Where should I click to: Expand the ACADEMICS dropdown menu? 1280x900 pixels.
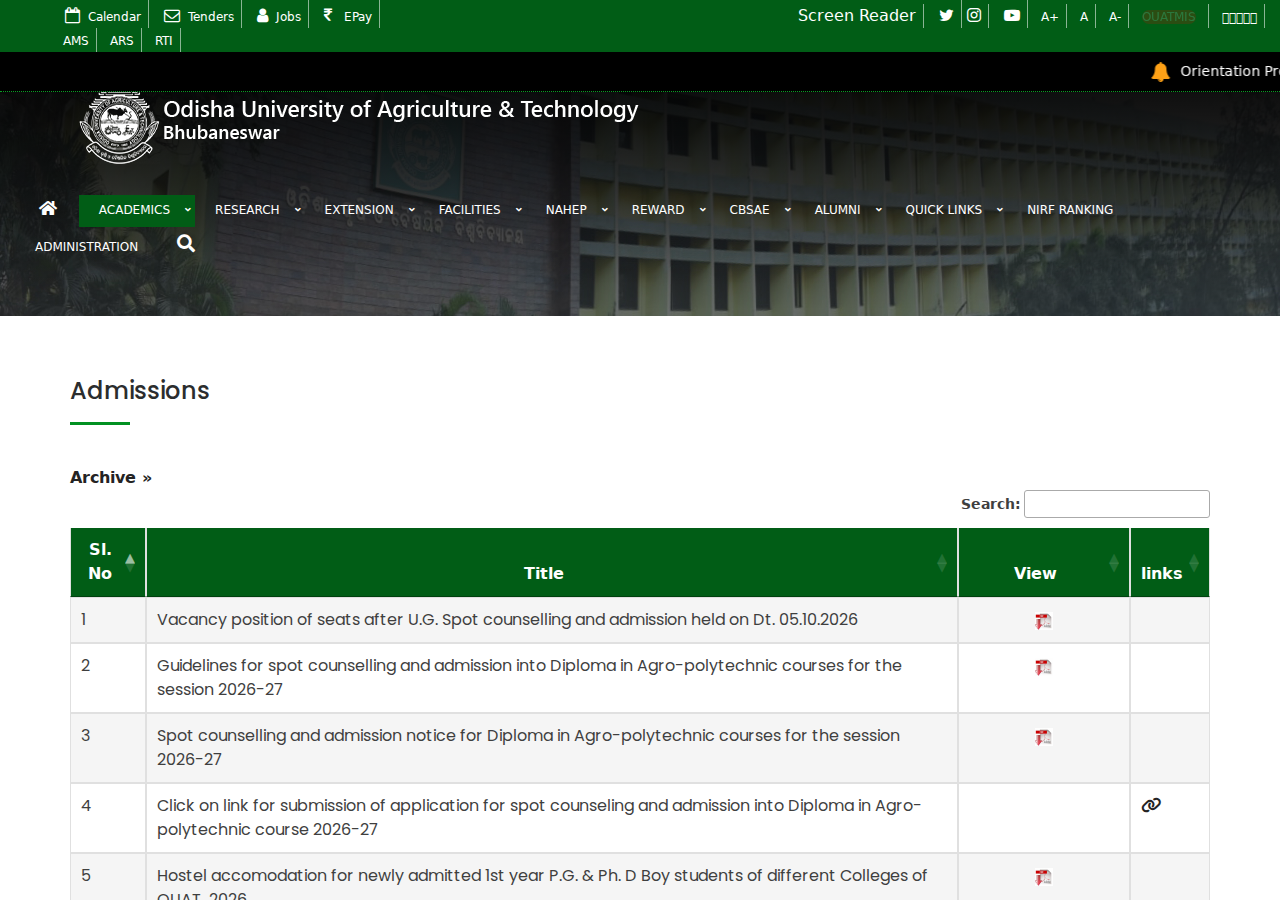[x=137, y=210]
